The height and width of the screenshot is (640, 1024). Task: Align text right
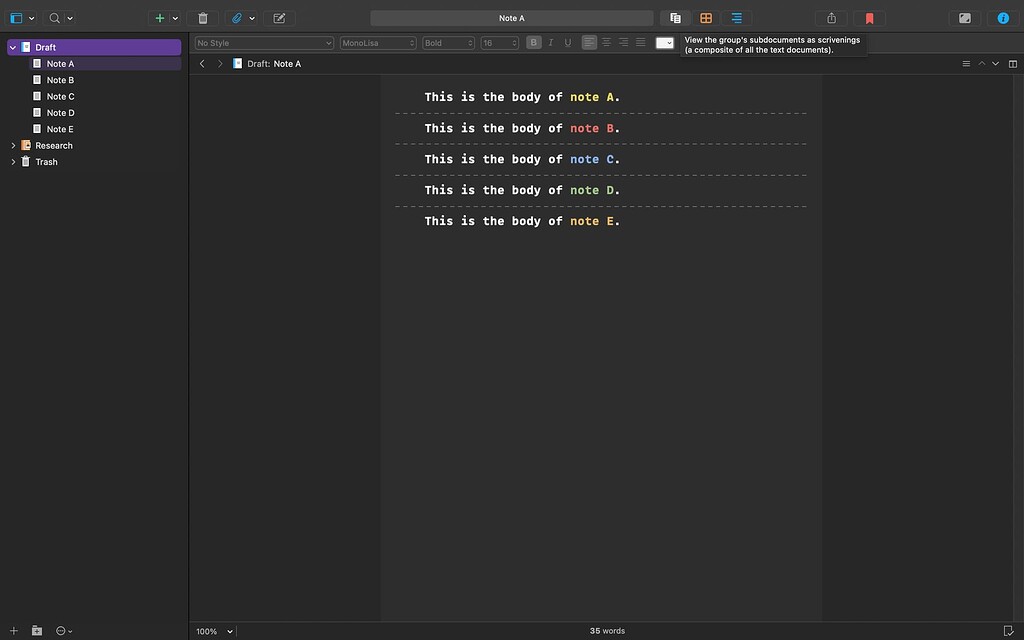(624, 42)
